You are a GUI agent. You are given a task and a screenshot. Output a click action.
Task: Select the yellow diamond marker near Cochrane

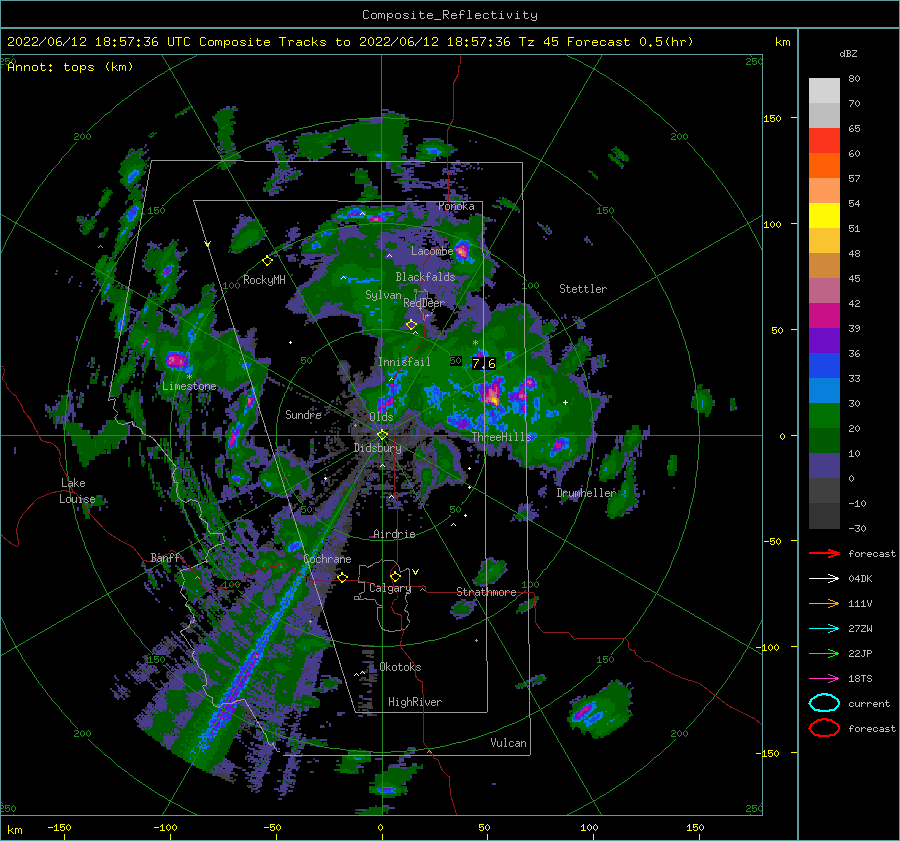343,577
